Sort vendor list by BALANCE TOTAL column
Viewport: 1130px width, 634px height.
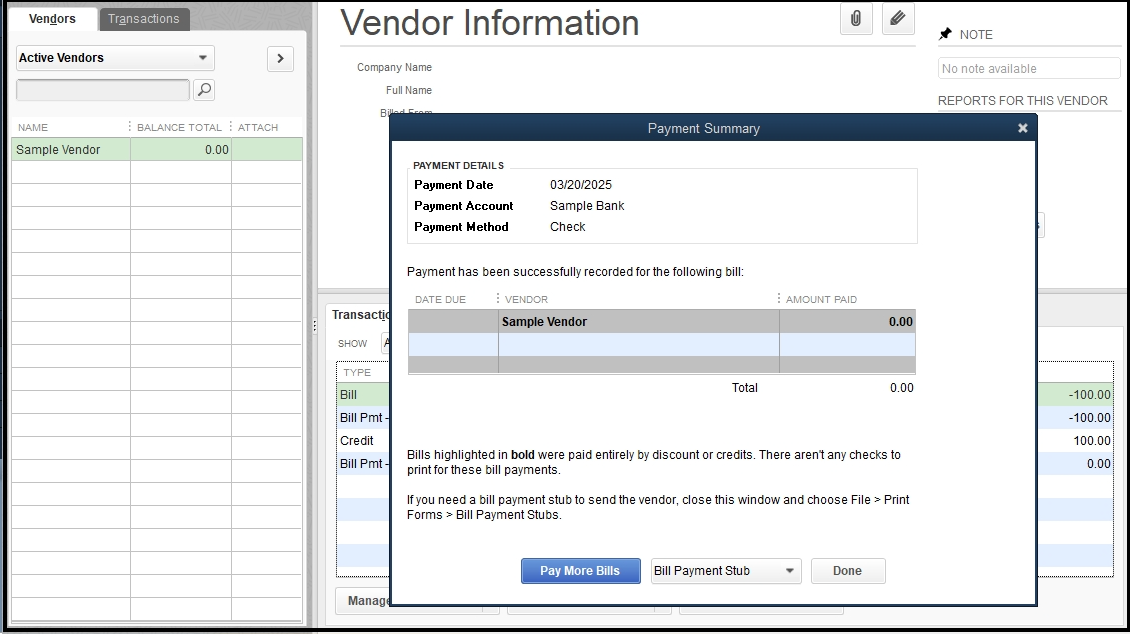[179, 127]
